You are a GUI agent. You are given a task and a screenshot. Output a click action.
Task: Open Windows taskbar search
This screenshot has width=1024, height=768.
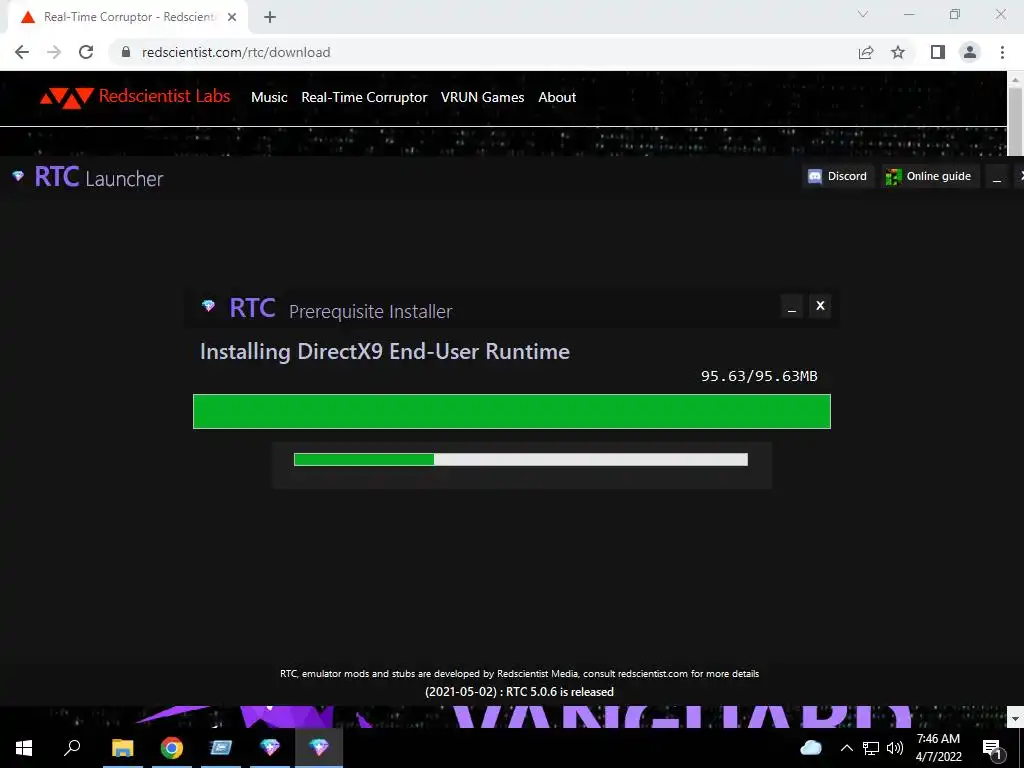[x=72, y=748]
